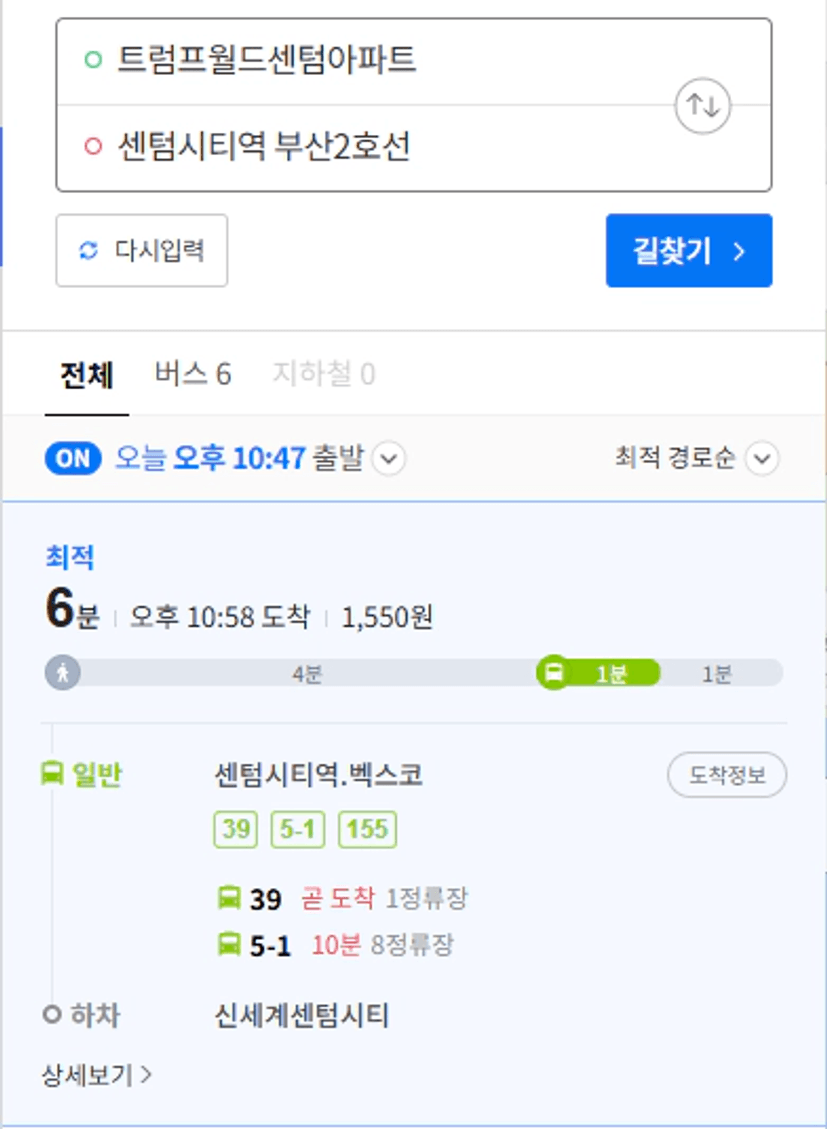Select bus number 155 badge
The width and height of the screenshot is (827, 1129).
(367, 829)
